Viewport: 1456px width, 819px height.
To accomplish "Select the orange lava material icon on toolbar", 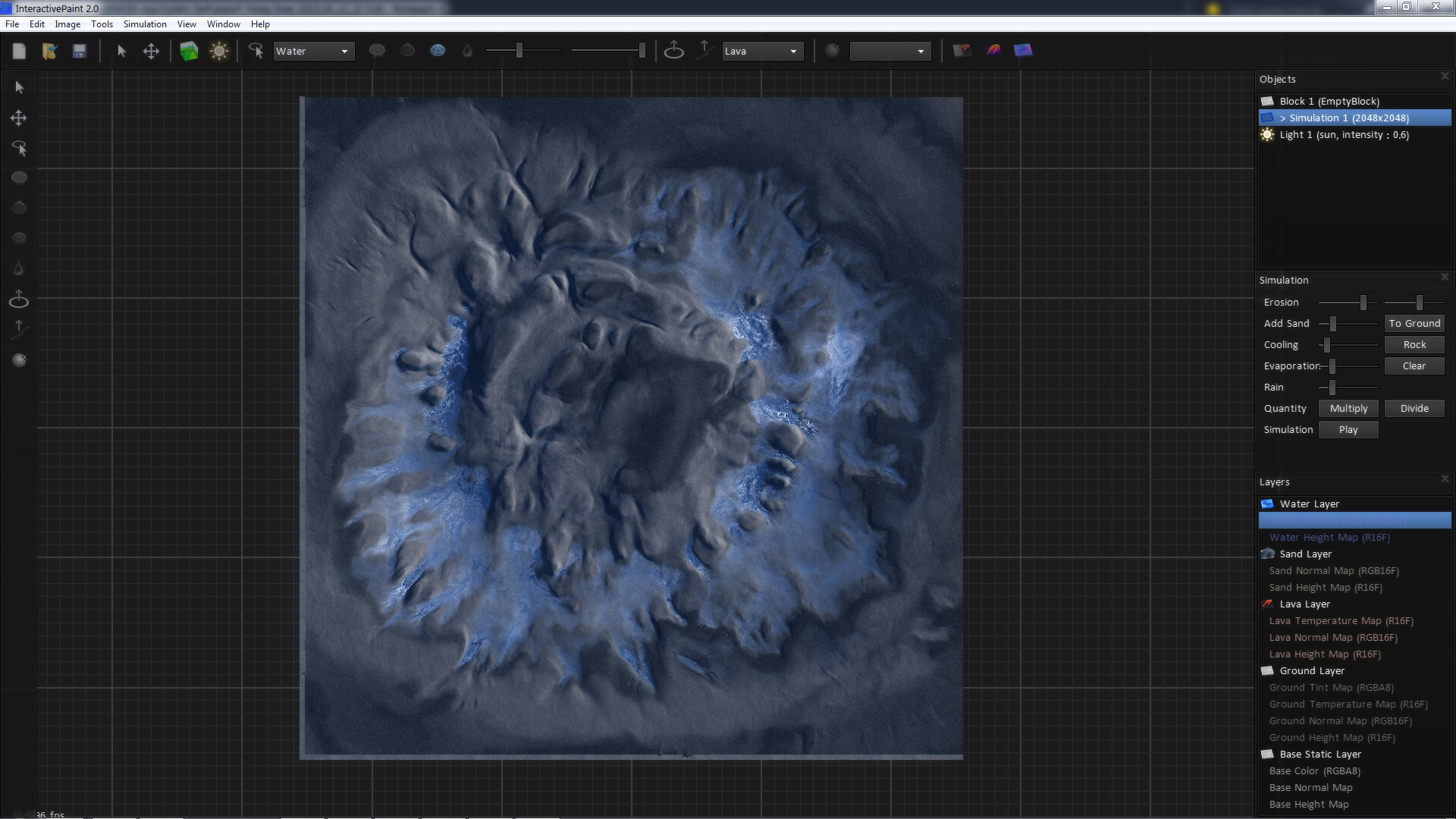I will (993, 50).
